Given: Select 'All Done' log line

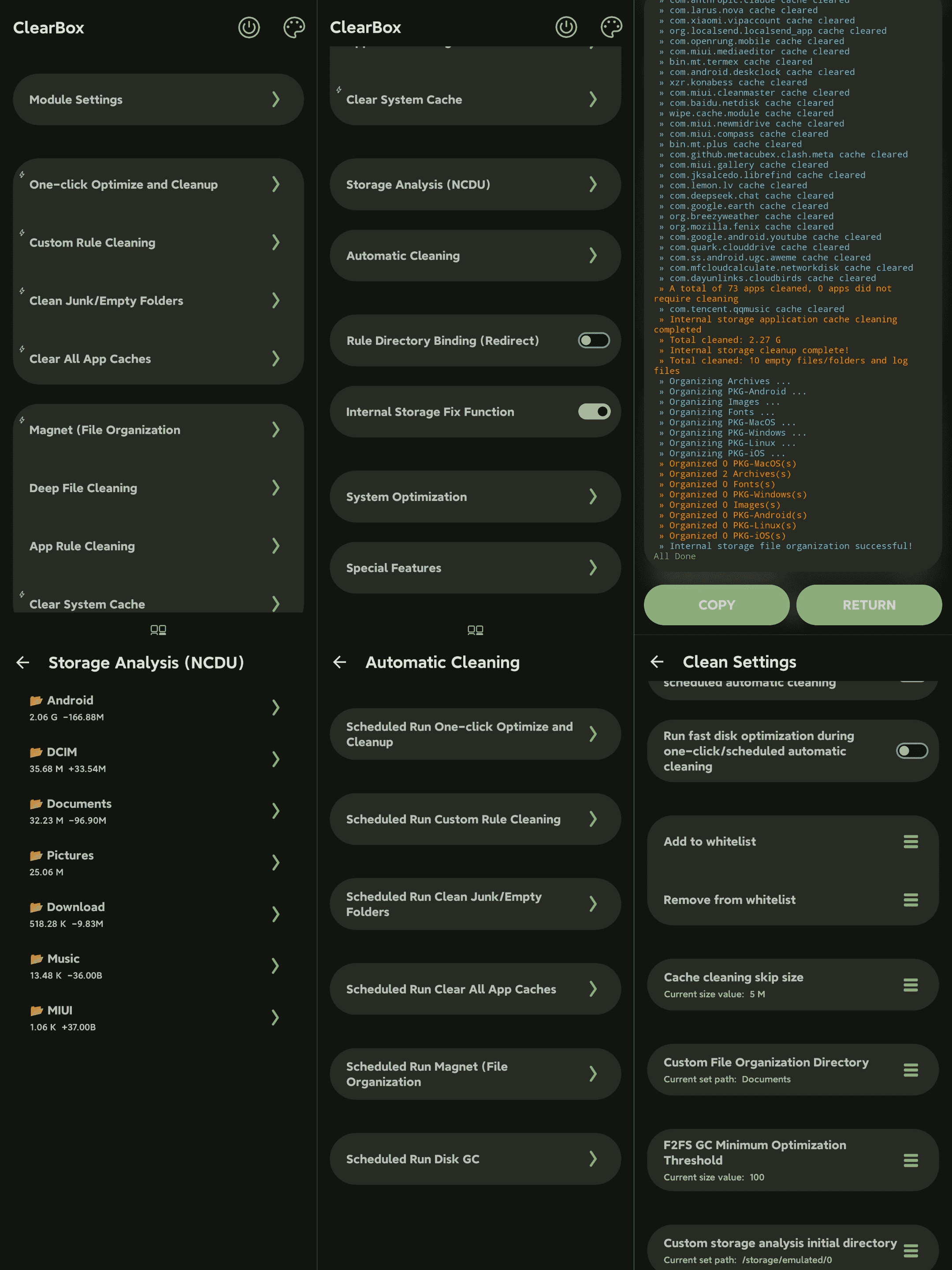Looking at the screenshot, I should [675, 557].
